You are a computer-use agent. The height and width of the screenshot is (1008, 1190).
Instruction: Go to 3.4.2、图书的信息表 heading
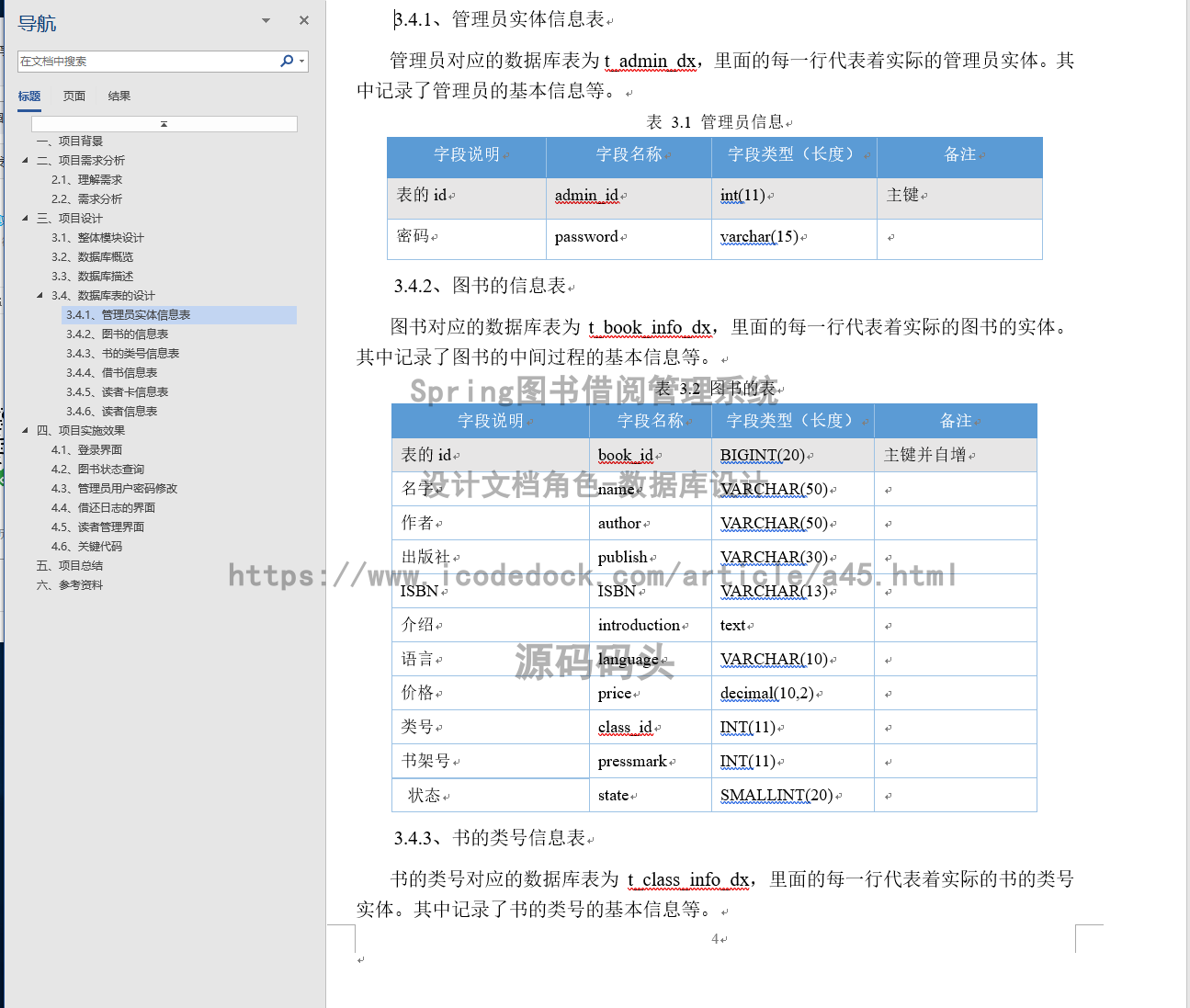tap(117, 334)
